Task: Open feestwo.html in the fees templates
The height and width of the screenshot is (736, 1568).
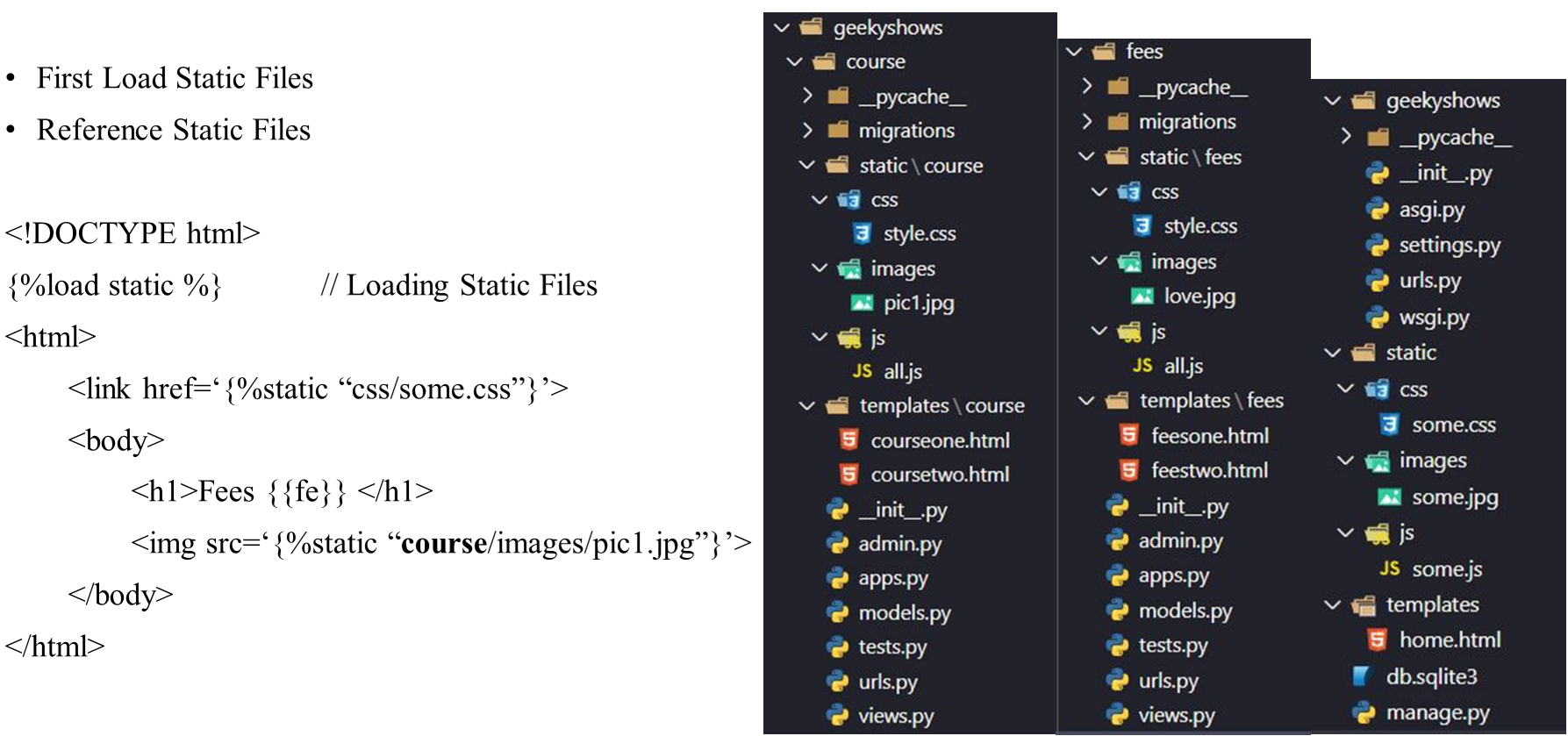Action: [x=1208, y=470]
